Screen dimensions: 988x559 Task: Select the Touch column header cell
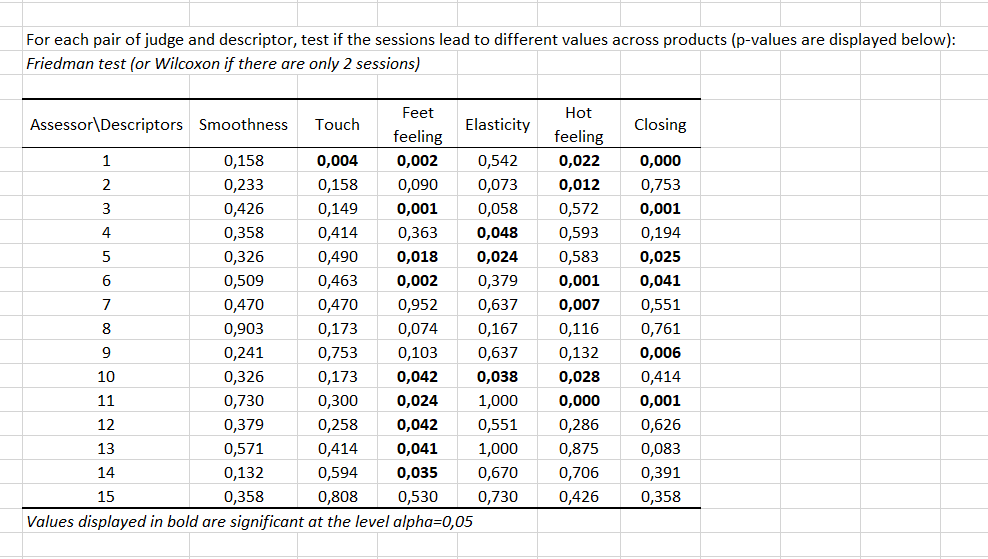[337, 125]
